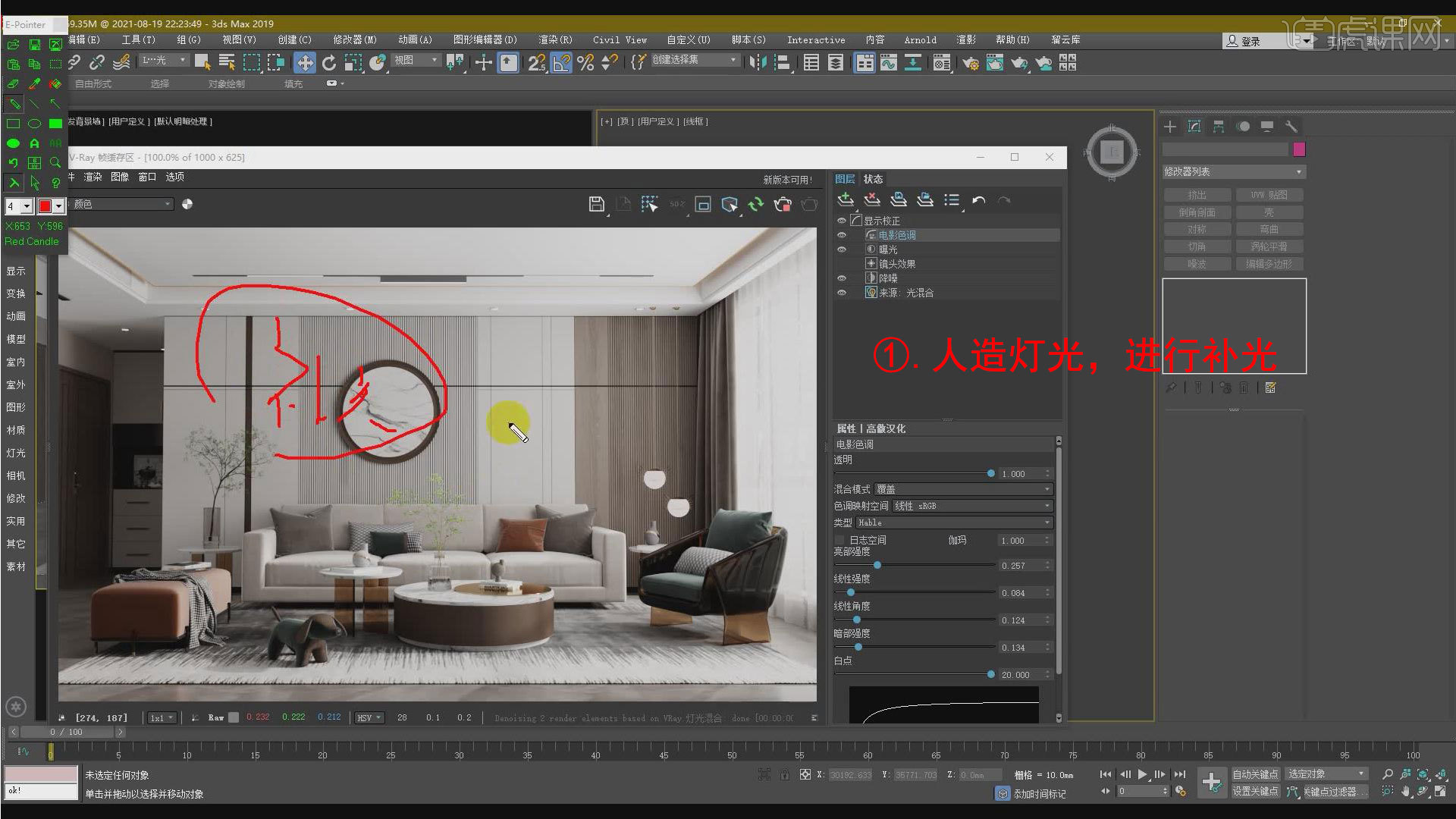
Task: Open the Curve Editor icon
Action: pyautogui.click(x=889, y=63)
